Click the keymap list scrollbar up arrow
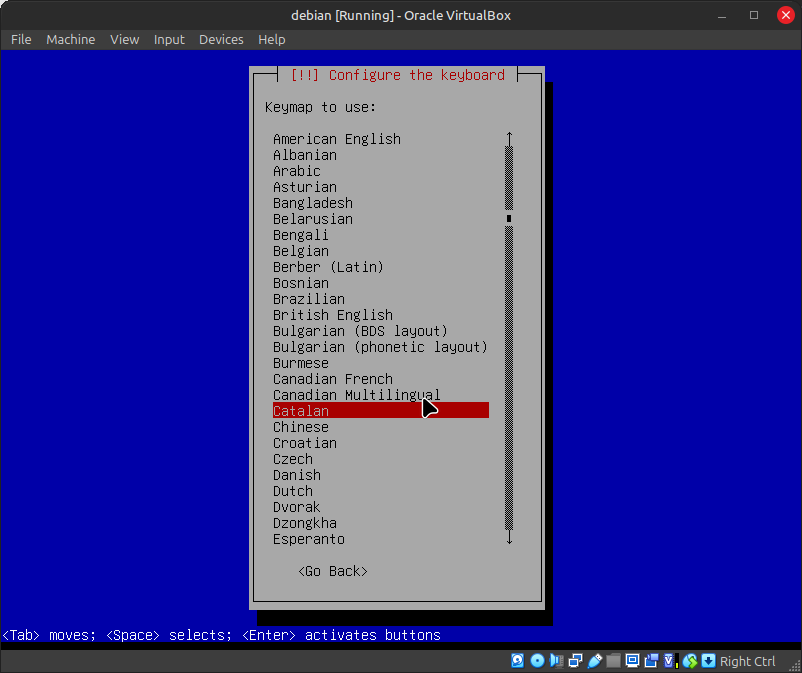The image size is (802, 673). tap(509, 138)
